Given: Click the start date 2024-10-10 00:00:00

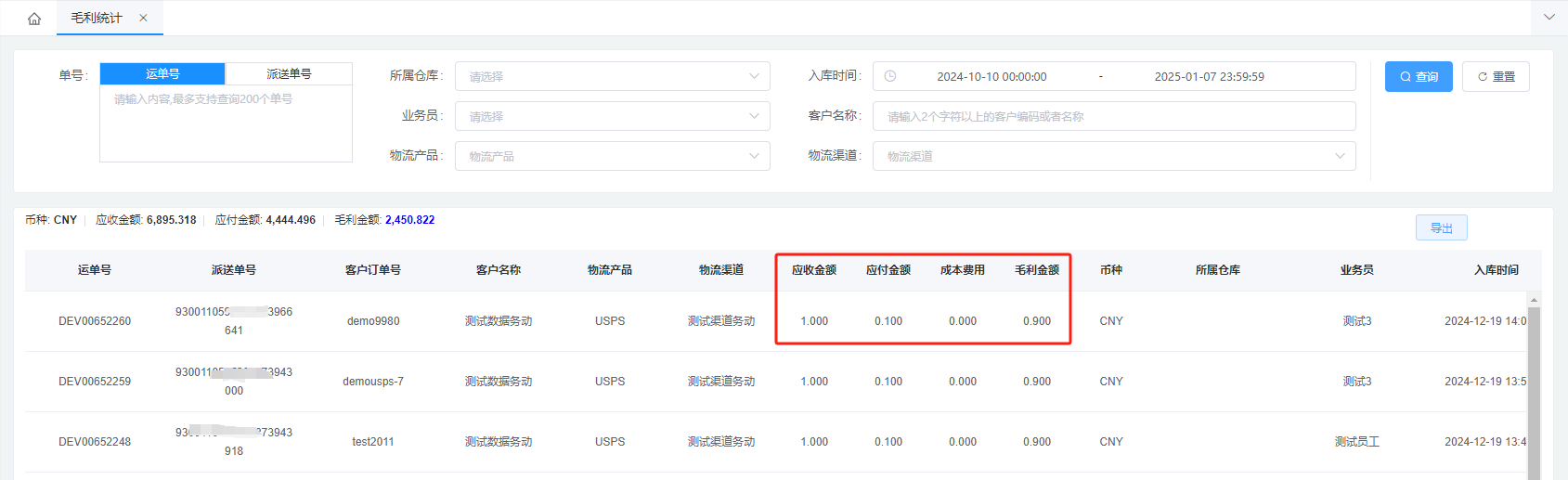Looking at the screenshot, I should click(991, 76).
